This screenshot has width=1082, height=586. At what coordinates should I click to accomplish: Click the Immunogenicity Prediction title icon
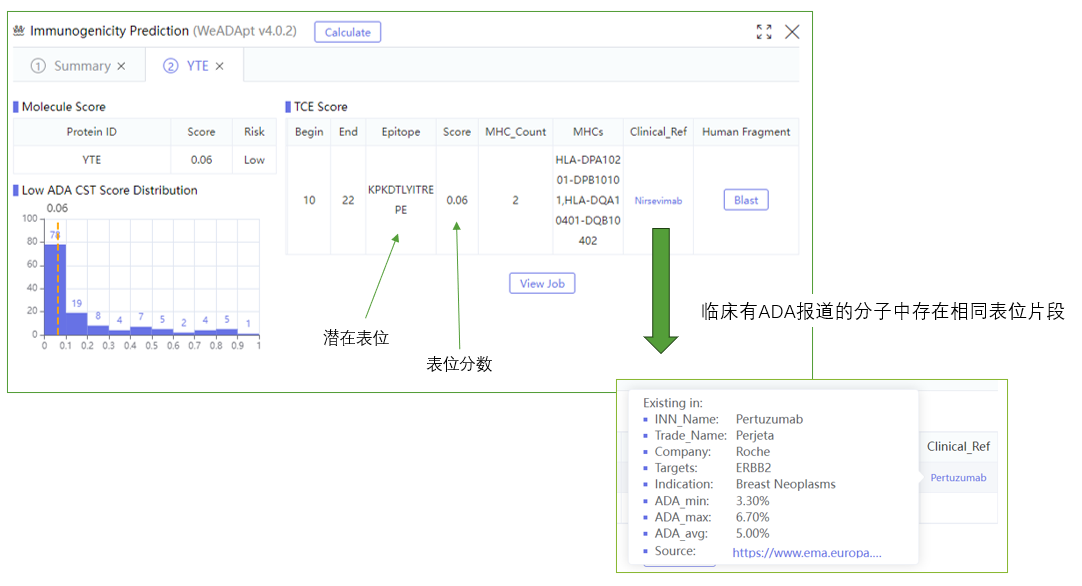(x=18, y=31)
